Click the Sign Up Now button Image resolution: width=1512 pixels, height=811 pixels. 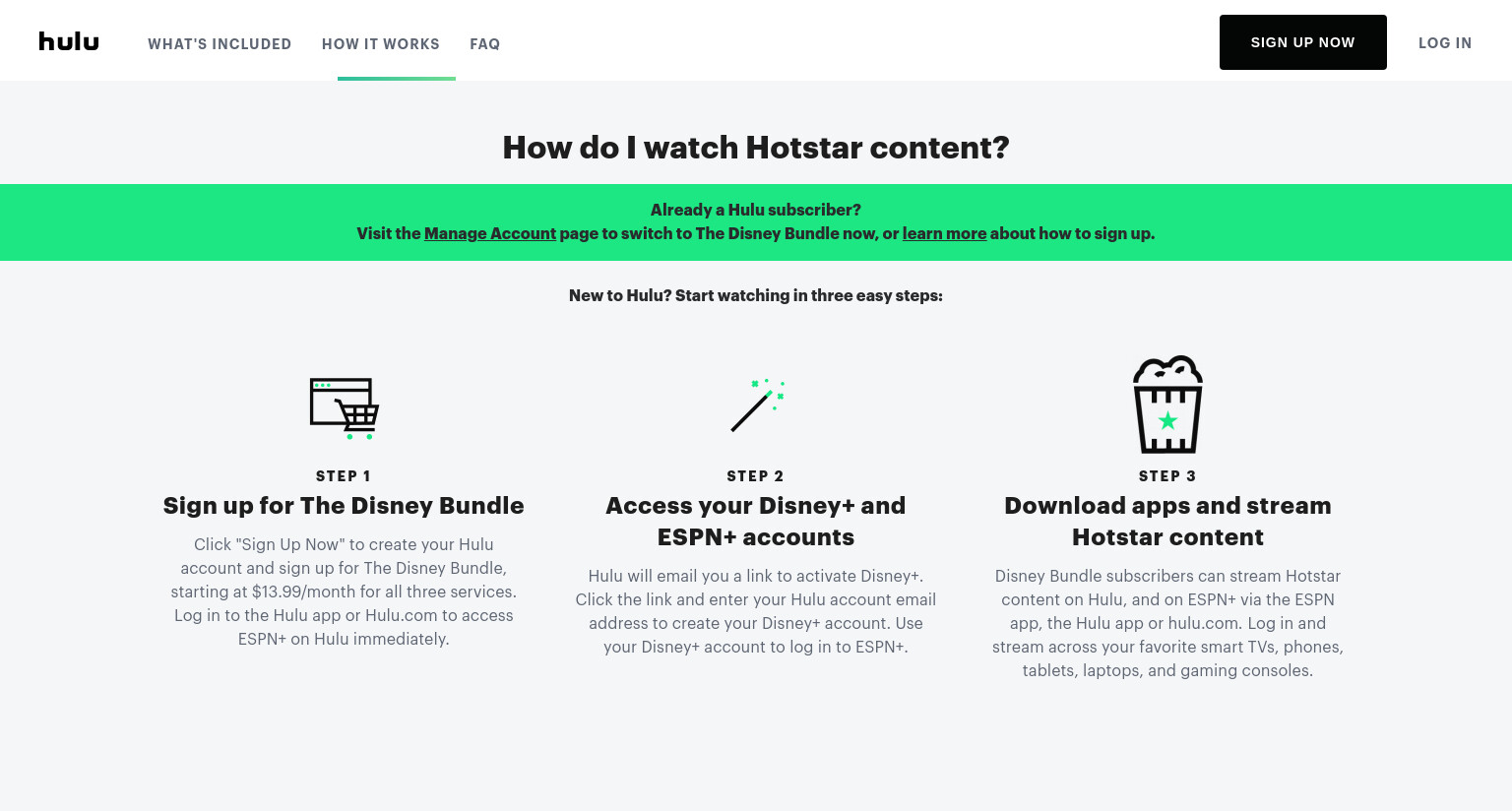tap(1303, 42)
